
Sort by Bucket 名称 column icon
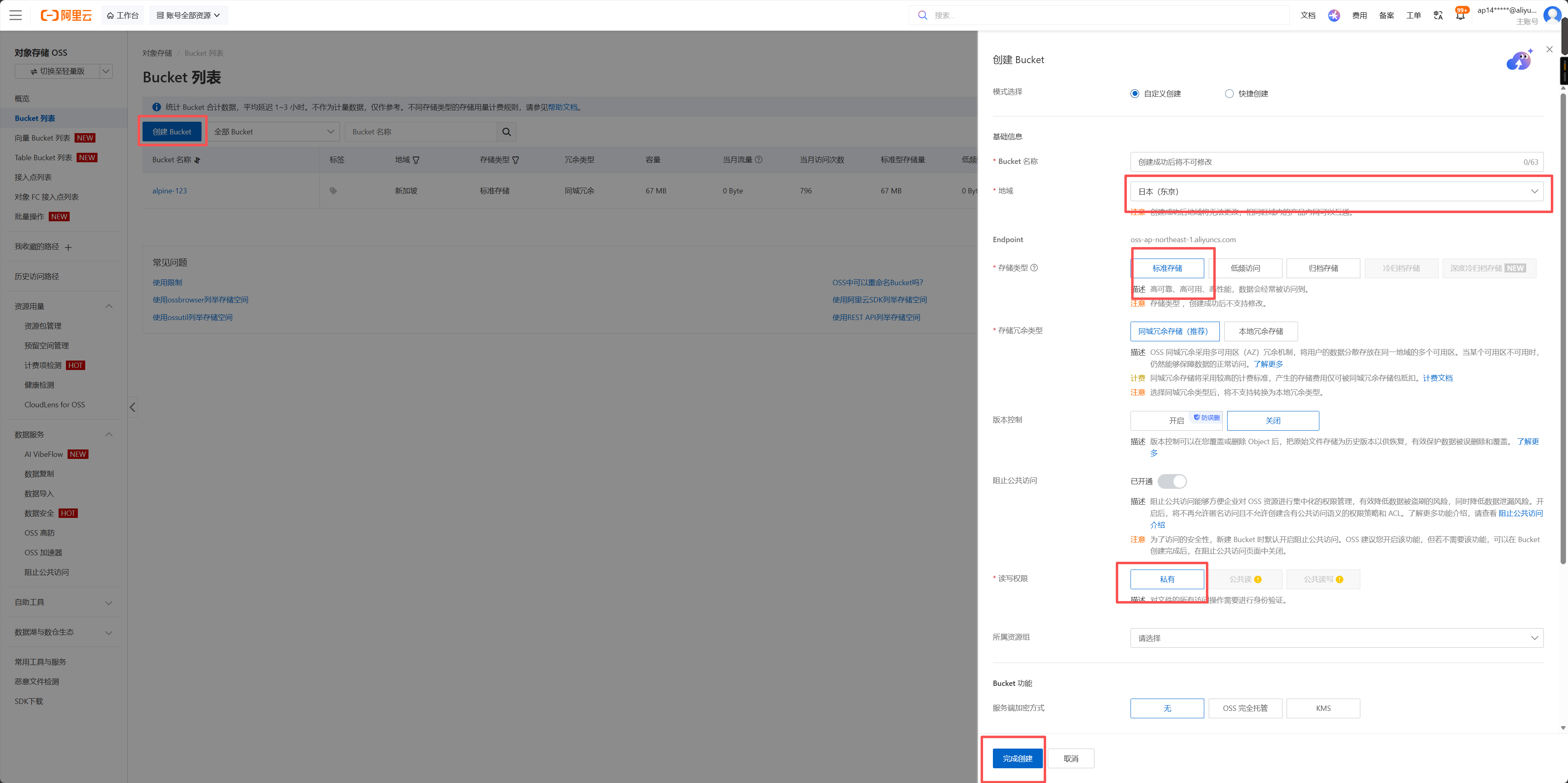[197, 160]
